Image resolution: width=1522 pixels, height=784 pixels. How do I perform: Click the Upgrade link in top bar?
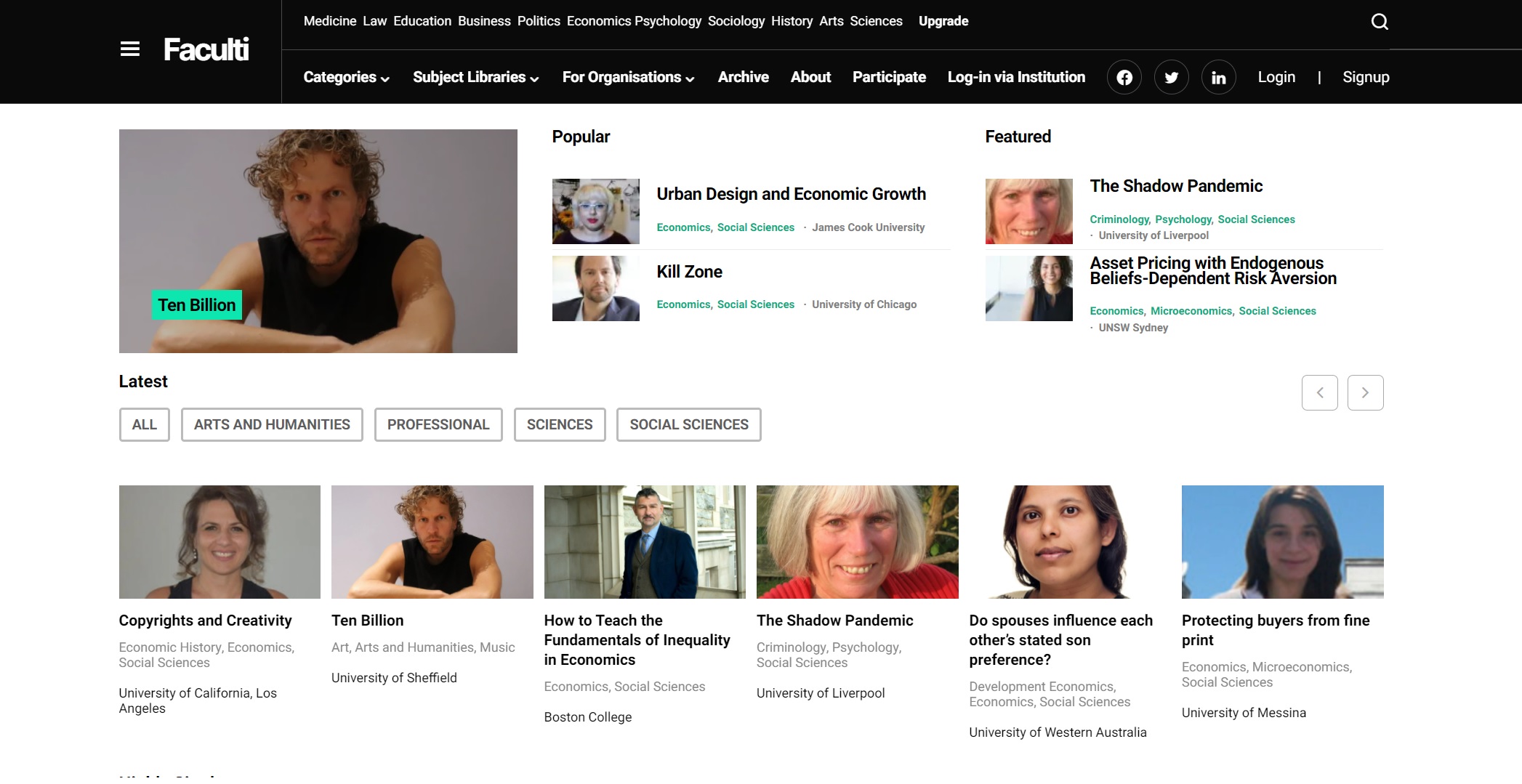[x=943, y=21]
